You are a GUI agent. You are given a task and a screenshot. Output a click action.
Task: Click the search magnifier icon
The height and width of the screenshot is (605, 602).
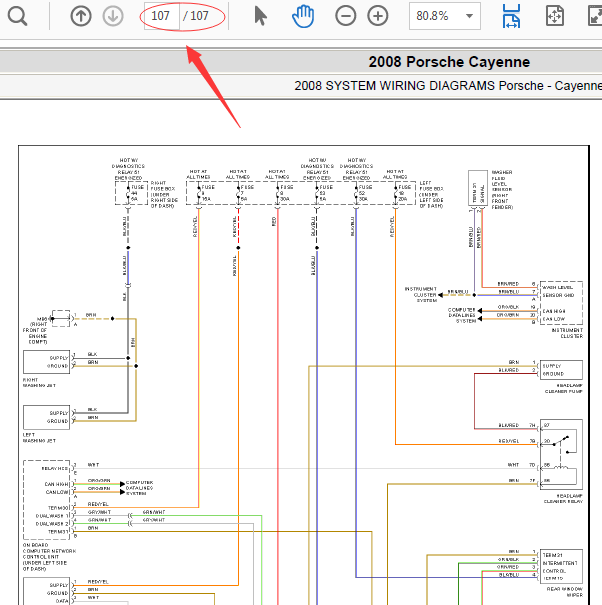click(17, 17)
